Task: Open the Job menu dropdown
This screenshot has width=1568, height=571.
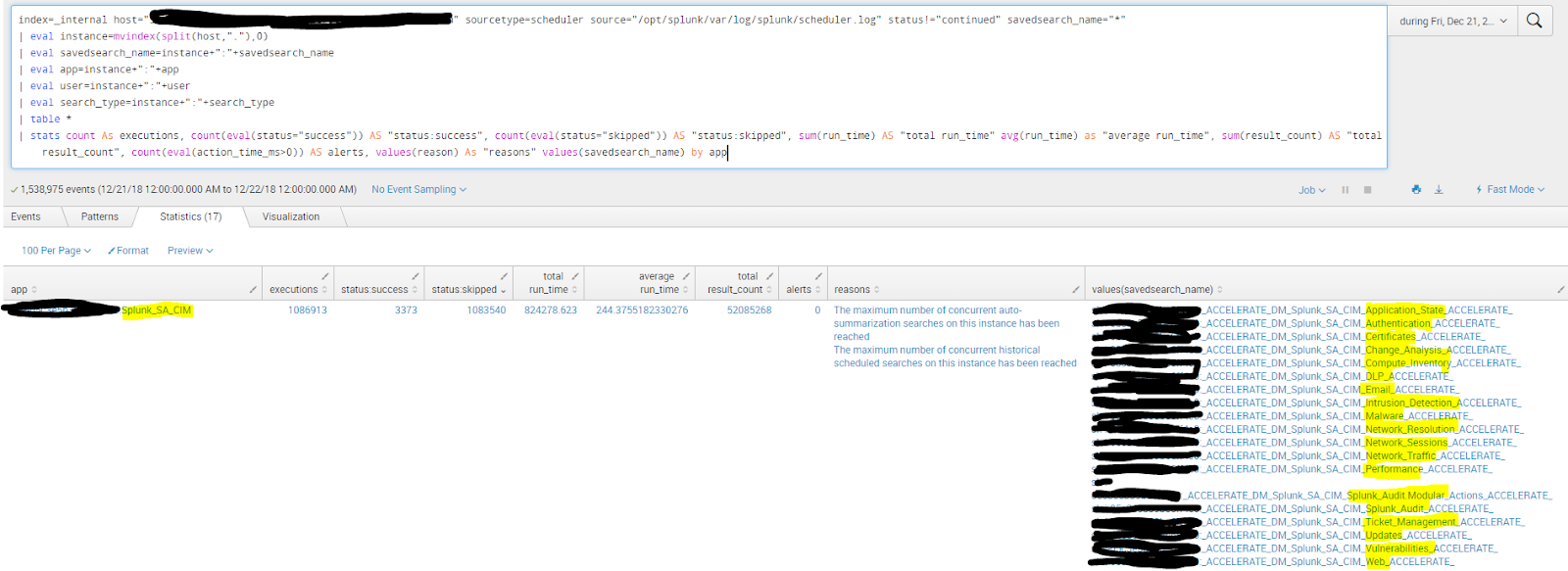Action: point(1311,190)
